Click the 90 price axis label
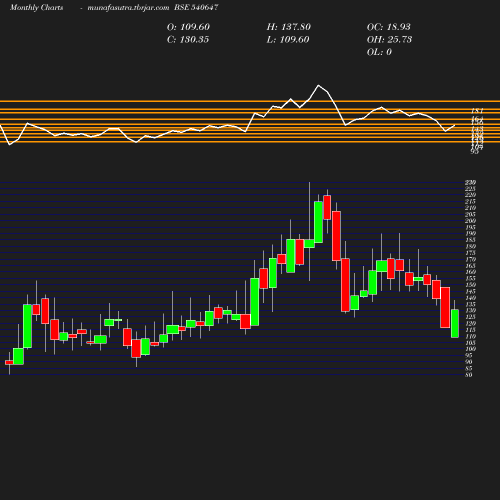The width and height of the screenshot is (500, 500). 469,362
